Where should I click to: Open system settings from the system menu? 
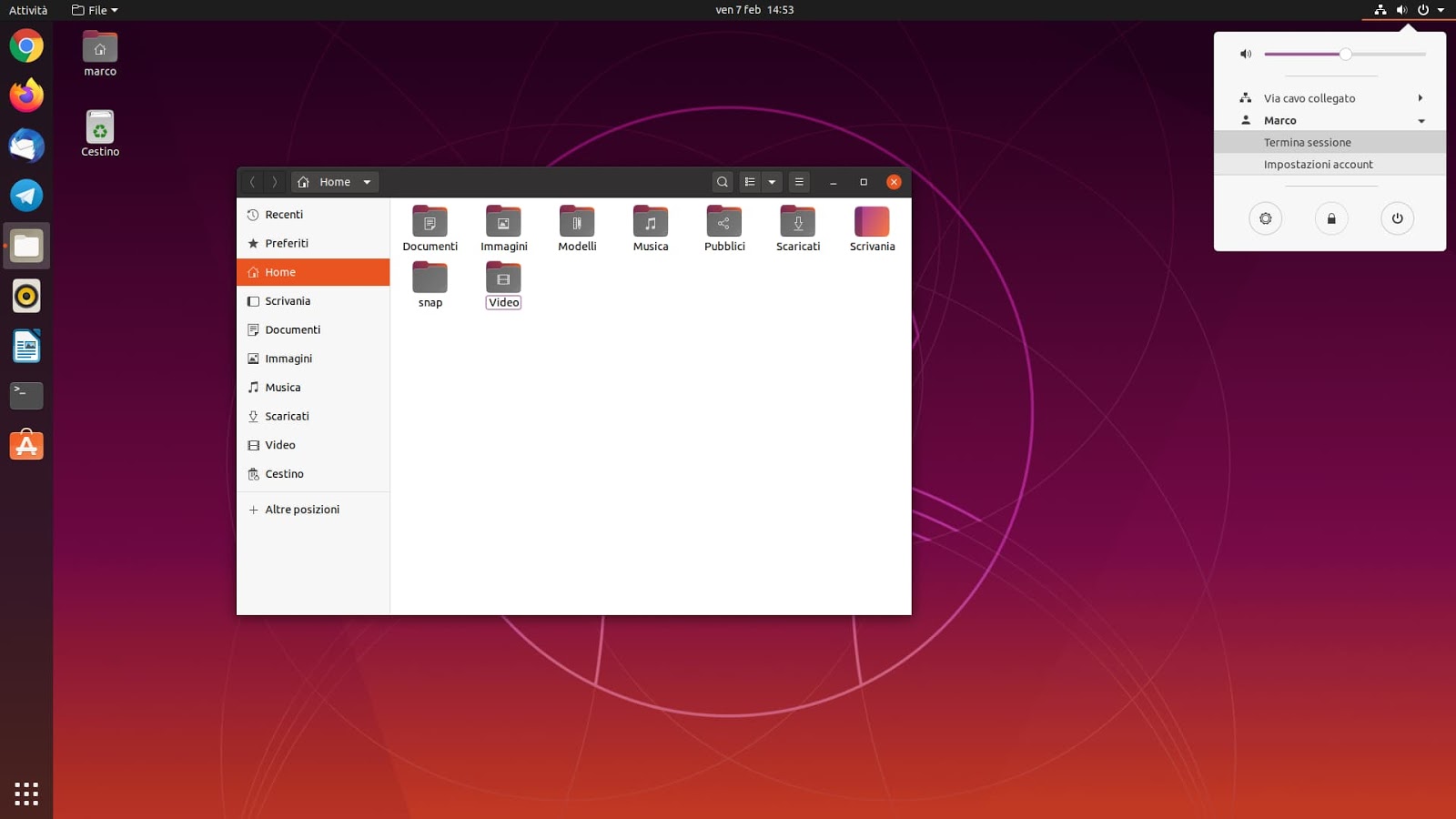pyautogui.click(x=1265, y=218)
